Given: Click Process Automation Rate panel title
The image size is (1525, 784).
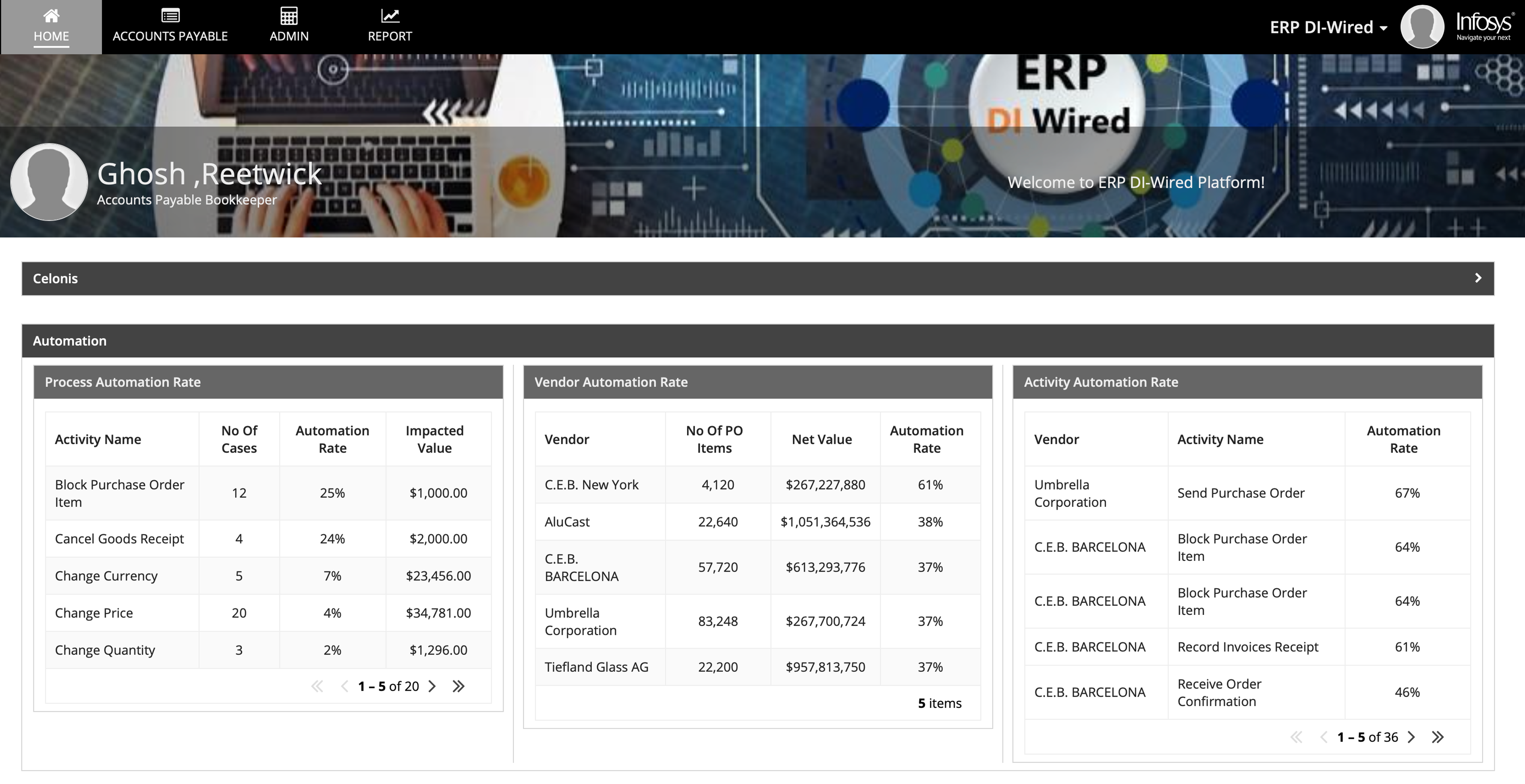Looking at the screenshot, I should click(123, 382).
